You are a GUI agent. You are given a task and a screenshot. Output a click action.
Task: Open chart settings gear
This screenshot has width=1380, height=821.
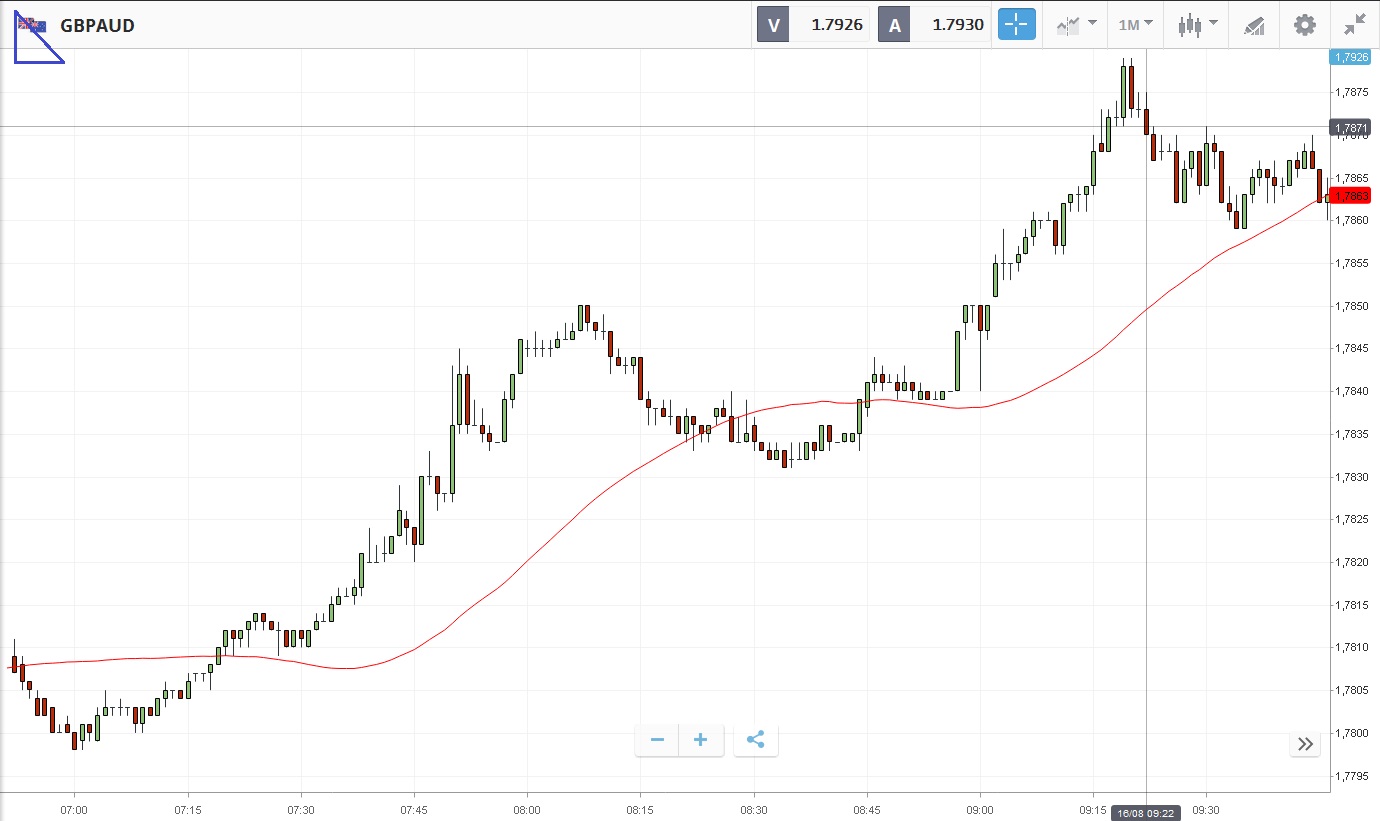tap(1305, 25)
